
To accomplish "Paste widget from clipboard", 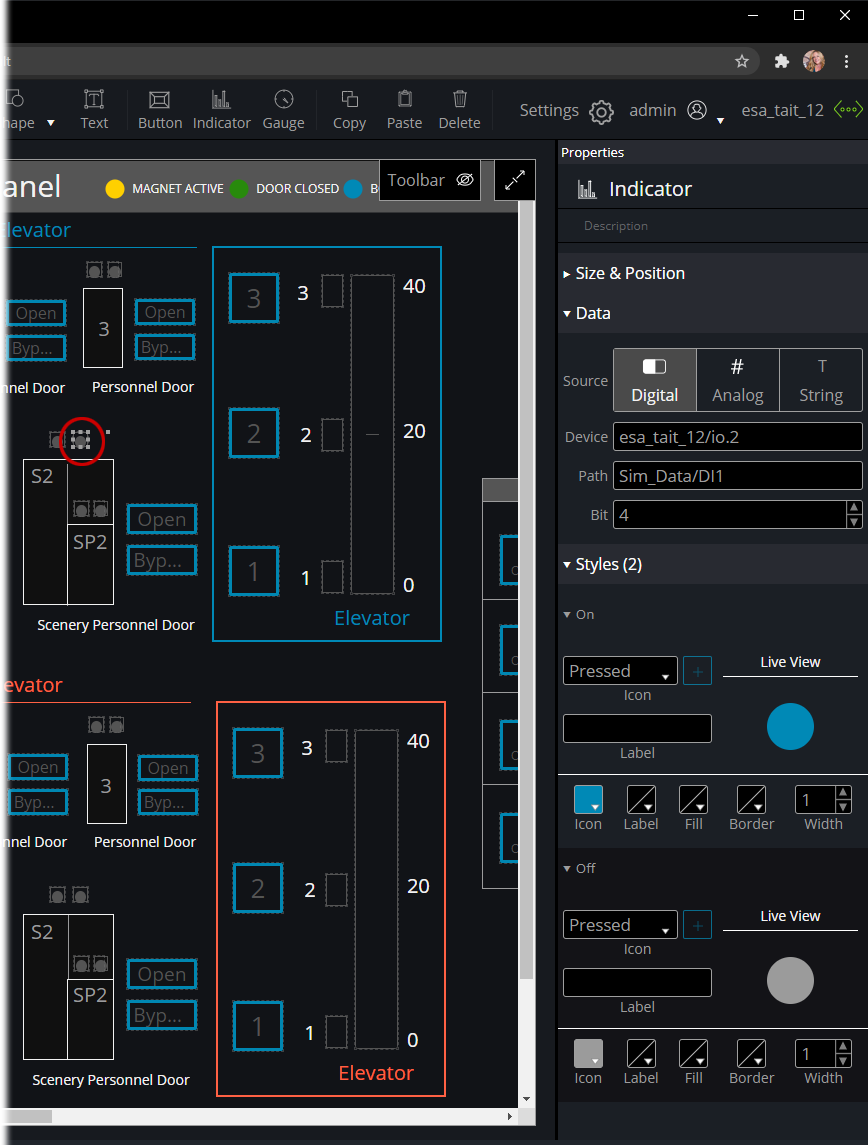I will (404, 110).
